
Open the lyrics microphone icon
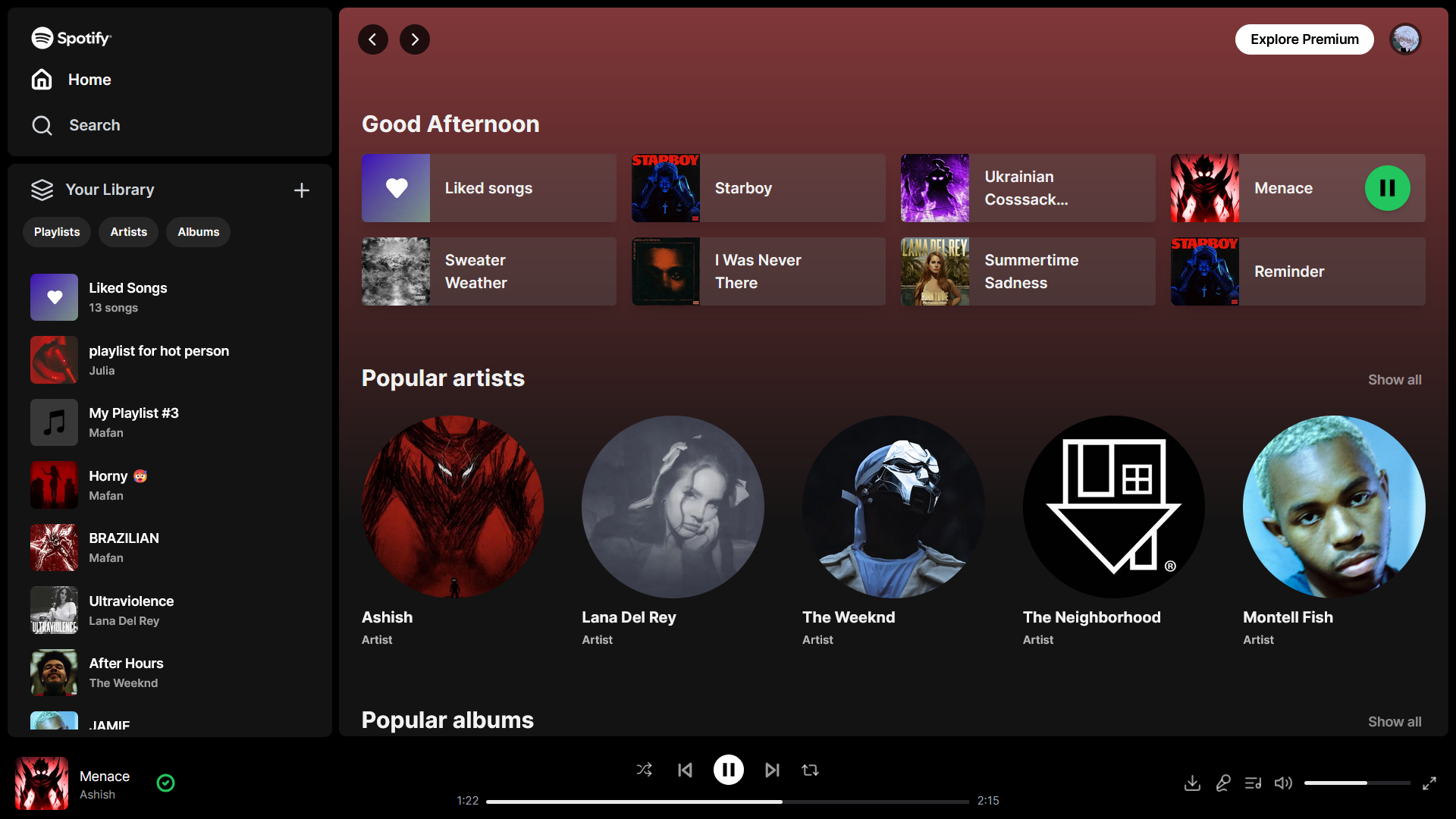1222,783
